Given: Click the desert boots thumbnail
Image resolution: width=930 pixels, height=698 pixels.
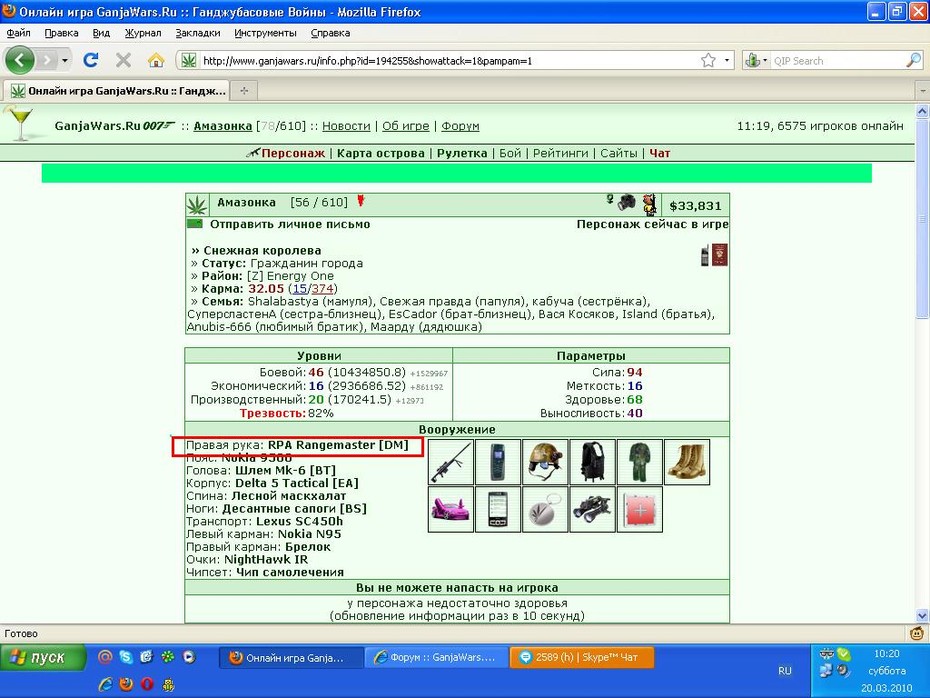Looking at the screenshot, I should [687, 462].
